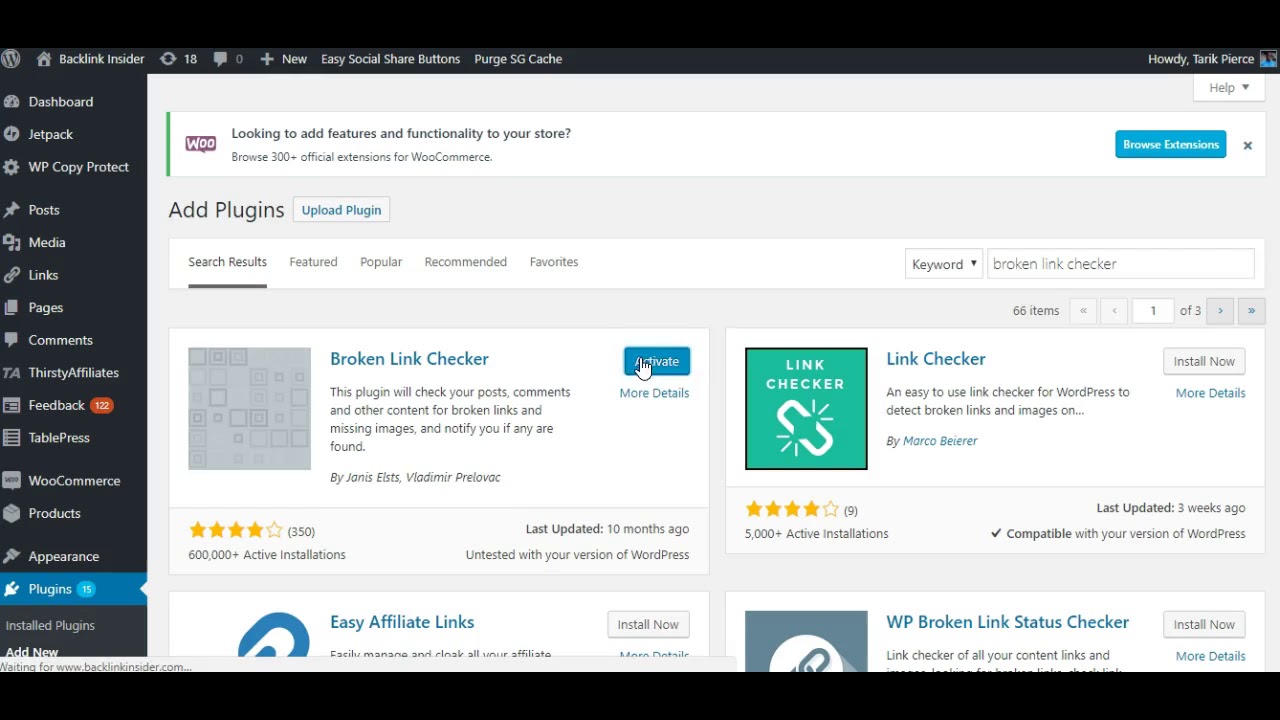Switch to the Search Results tab

tap(227, 262)
